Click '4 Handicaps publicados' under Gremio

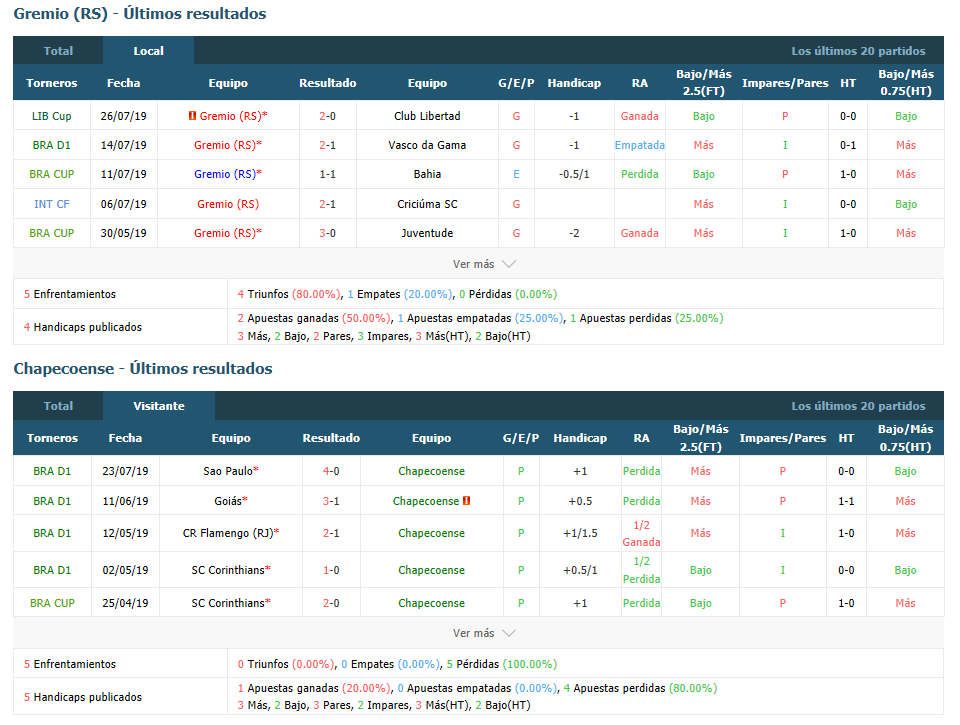[83, 327]
